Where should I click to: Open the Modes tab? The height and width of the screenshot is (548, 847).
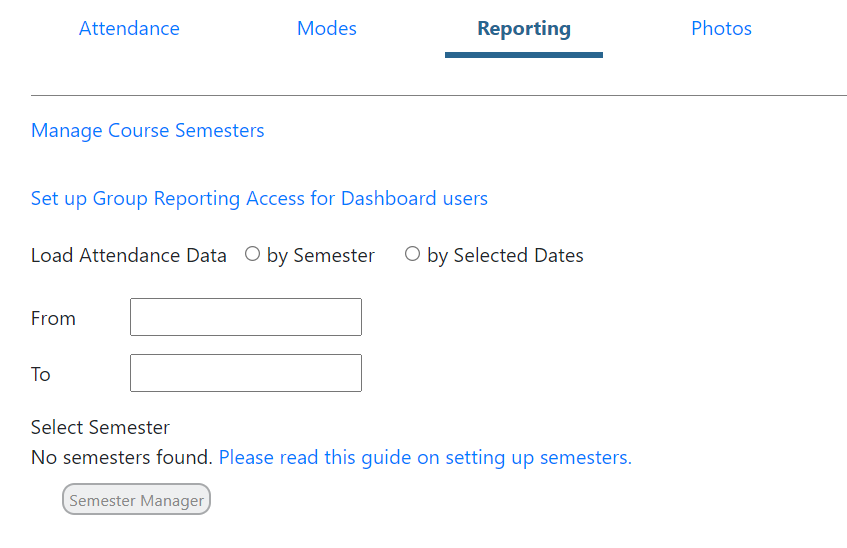[327, 29]
